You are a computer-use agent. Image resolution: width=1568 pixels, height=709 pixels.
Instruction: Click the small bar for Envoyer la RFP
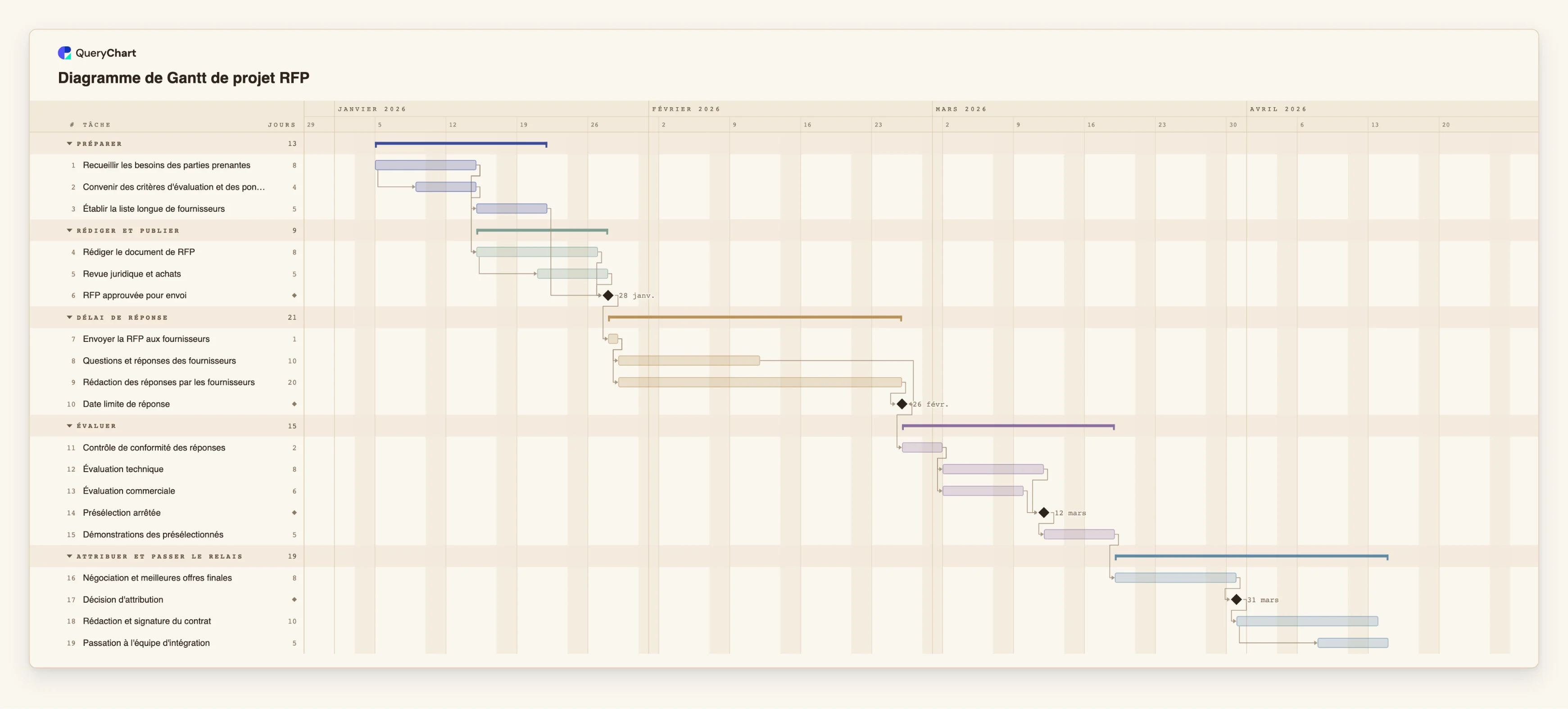pyautogui.click(x=613, y=339)
